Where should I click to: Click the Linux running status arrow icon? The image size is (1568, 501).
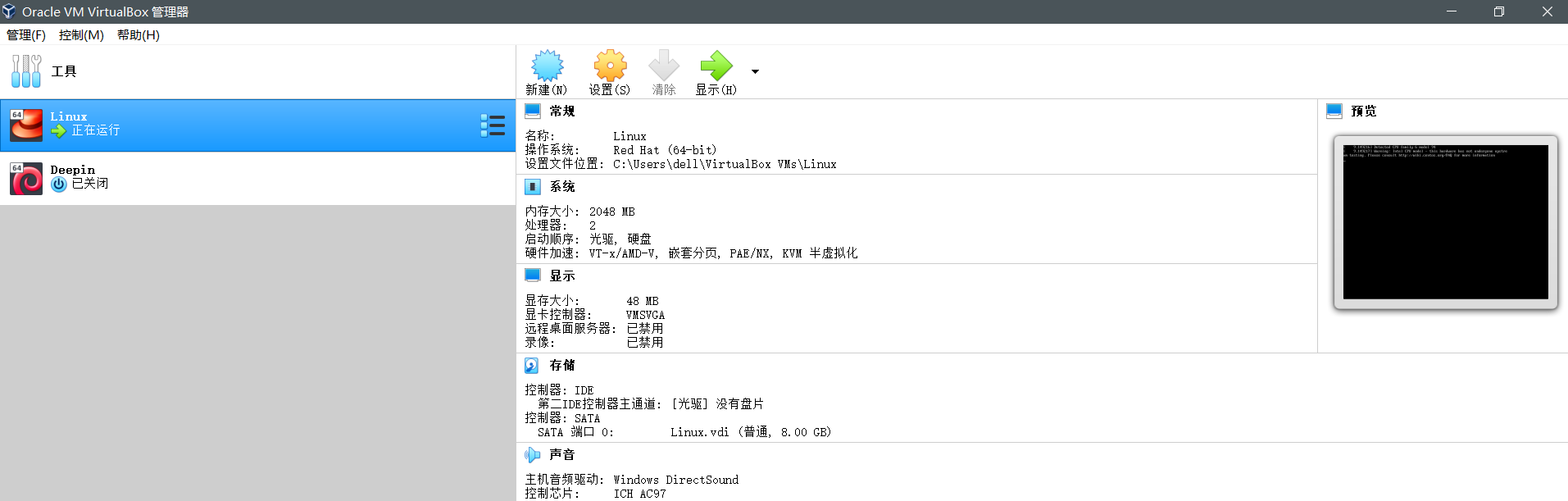(58, 131)
